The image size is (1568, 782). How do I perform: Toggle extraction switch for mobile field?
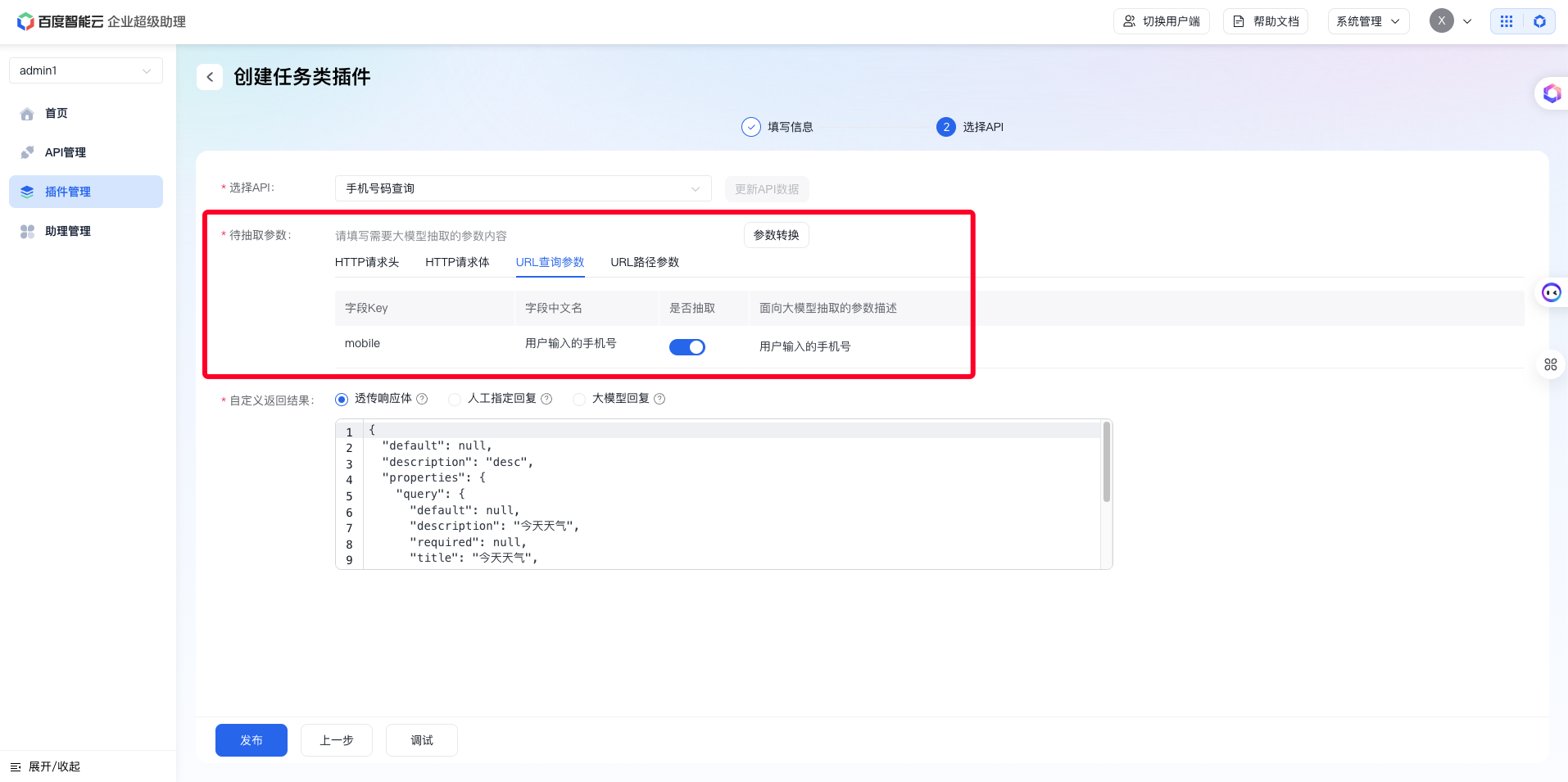pos(687,347)
